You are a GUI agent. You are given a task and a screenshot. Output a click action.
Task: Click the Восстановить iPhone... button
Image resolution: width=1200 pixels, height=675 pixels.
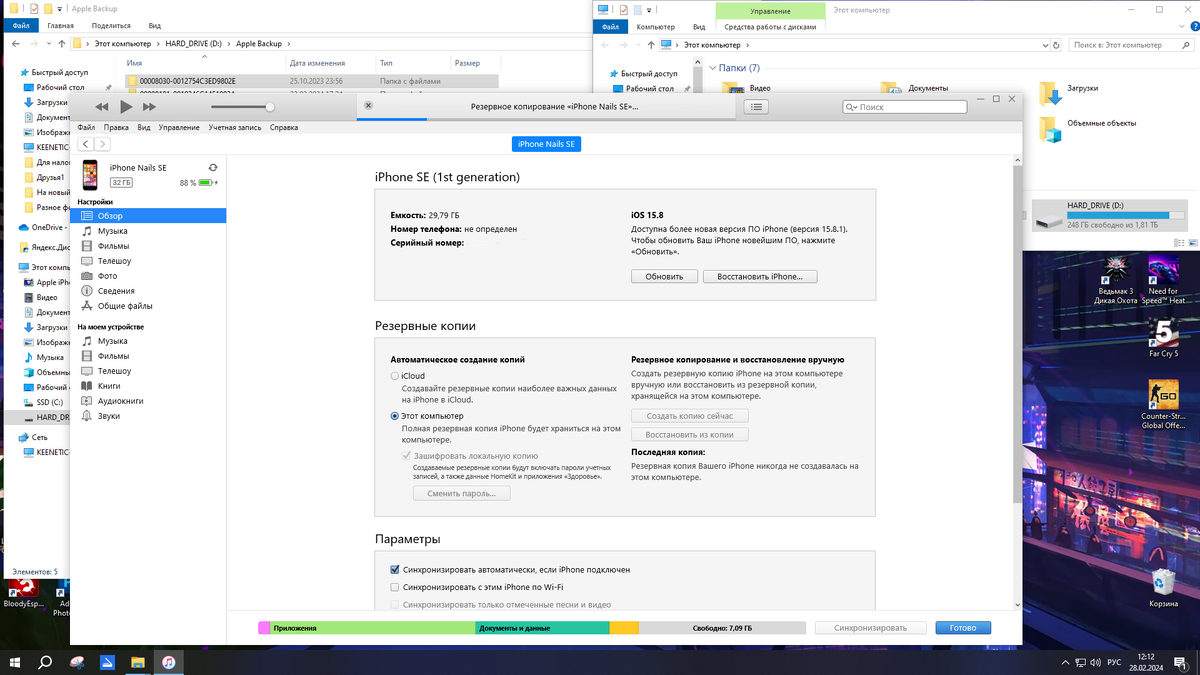pos(760,276)
